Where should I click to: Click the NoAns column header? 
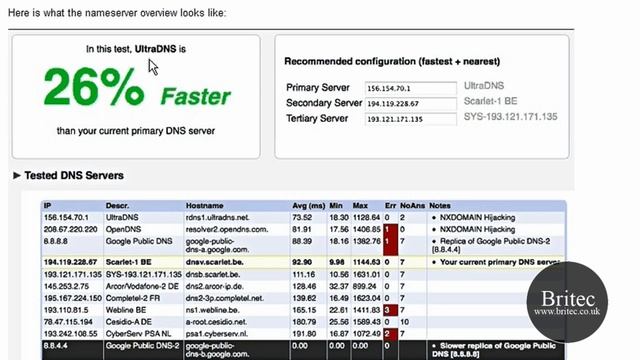412,206
